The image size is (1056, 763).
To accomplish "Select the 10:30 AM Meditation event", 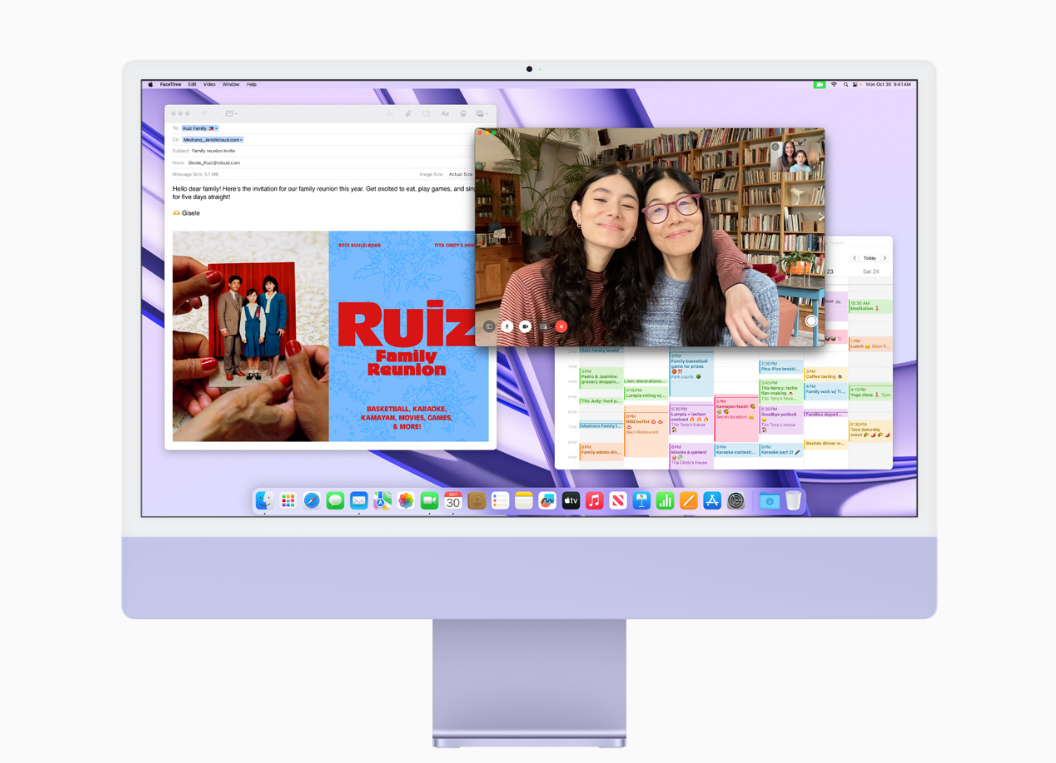I will (870, 306).
